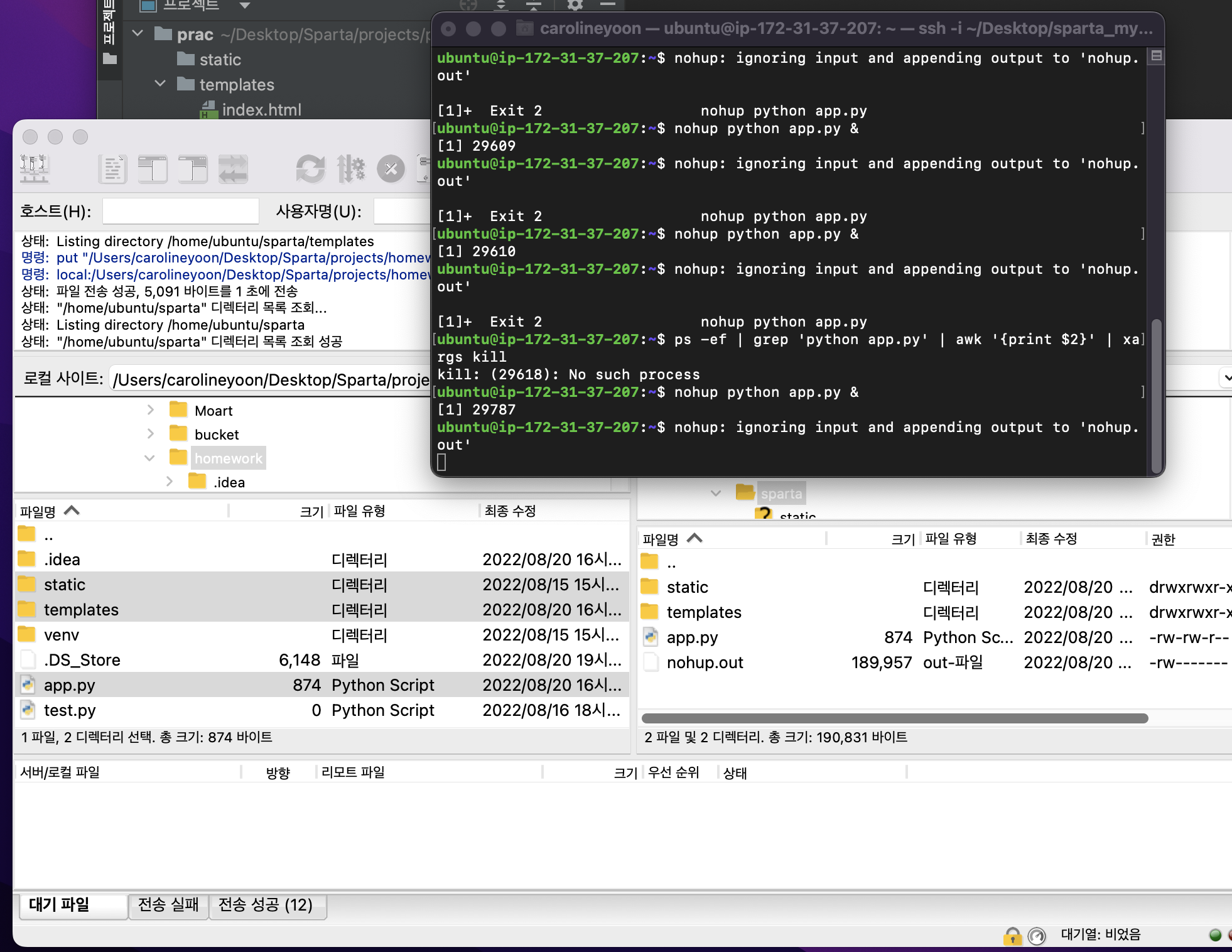Screen dimensions: 1232x952
Task: Select remote static folder icon
Action: click(x=650, y=587)
